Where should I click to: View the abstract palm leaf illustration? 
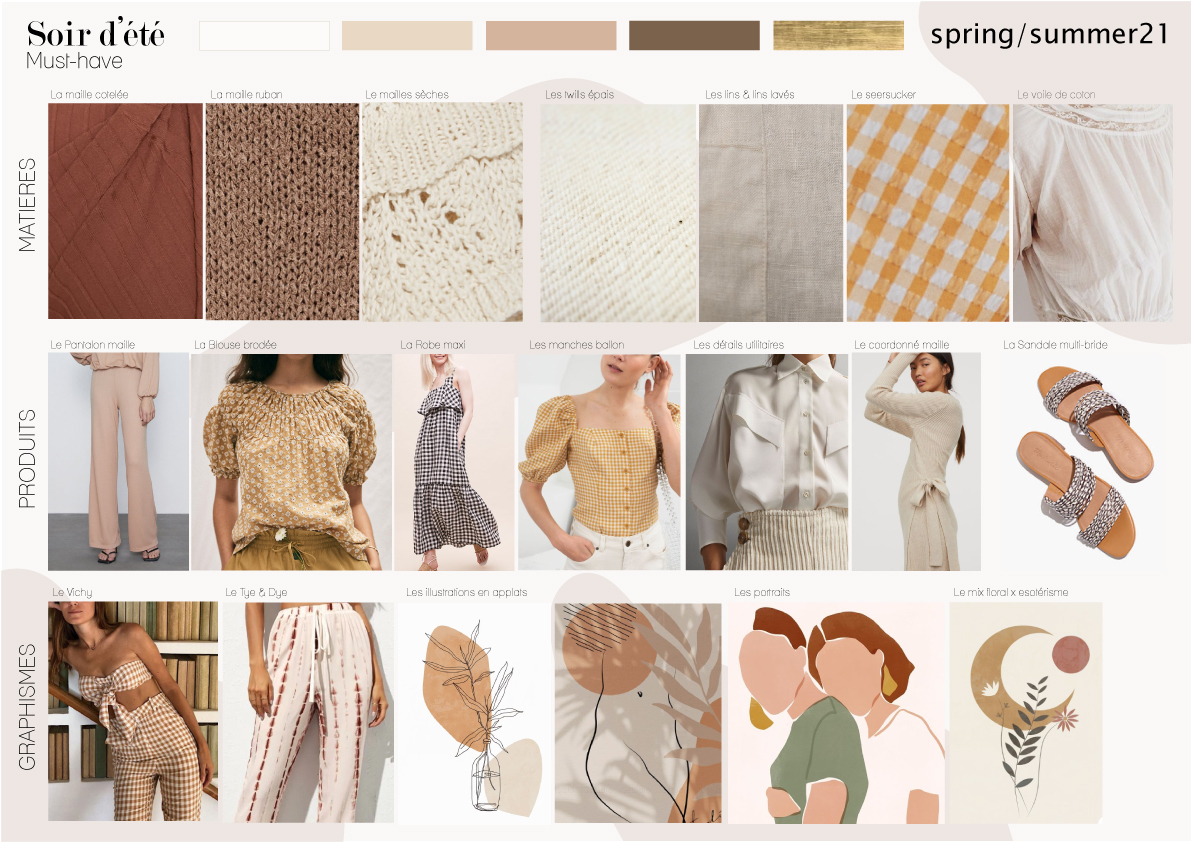click(x=638, y=714)
